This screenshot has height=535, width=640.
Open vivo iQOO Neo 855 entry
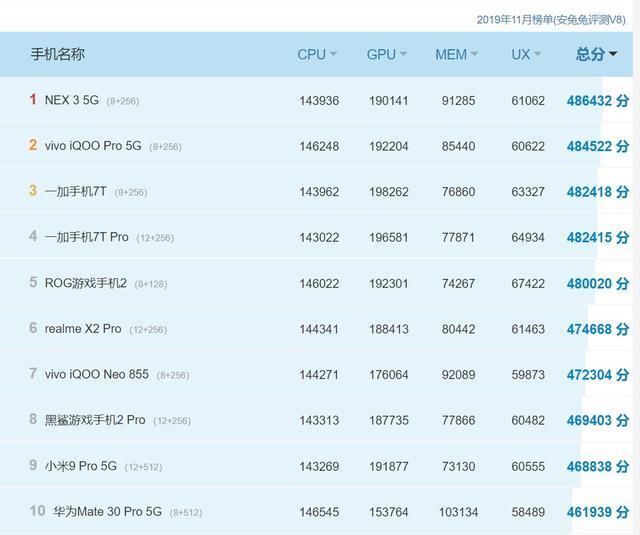pyautogui.click(x=97, y=374)
